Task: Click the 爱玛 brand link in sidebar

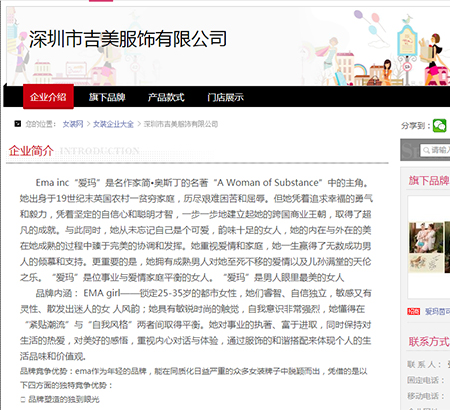Action: point(437,311)
